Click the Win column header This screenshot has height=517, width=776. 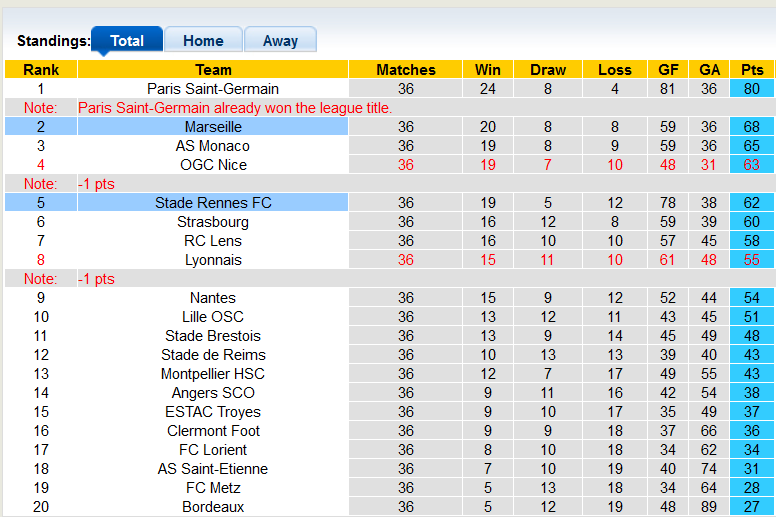[488, 70]
